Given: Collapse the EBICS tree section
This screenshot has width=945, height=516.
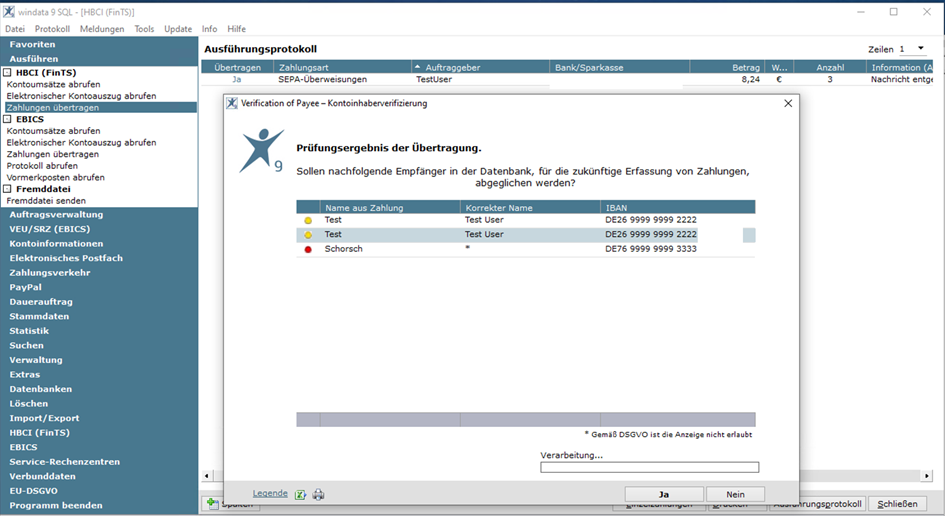Looking at the screenshot, I should point(8,119).
